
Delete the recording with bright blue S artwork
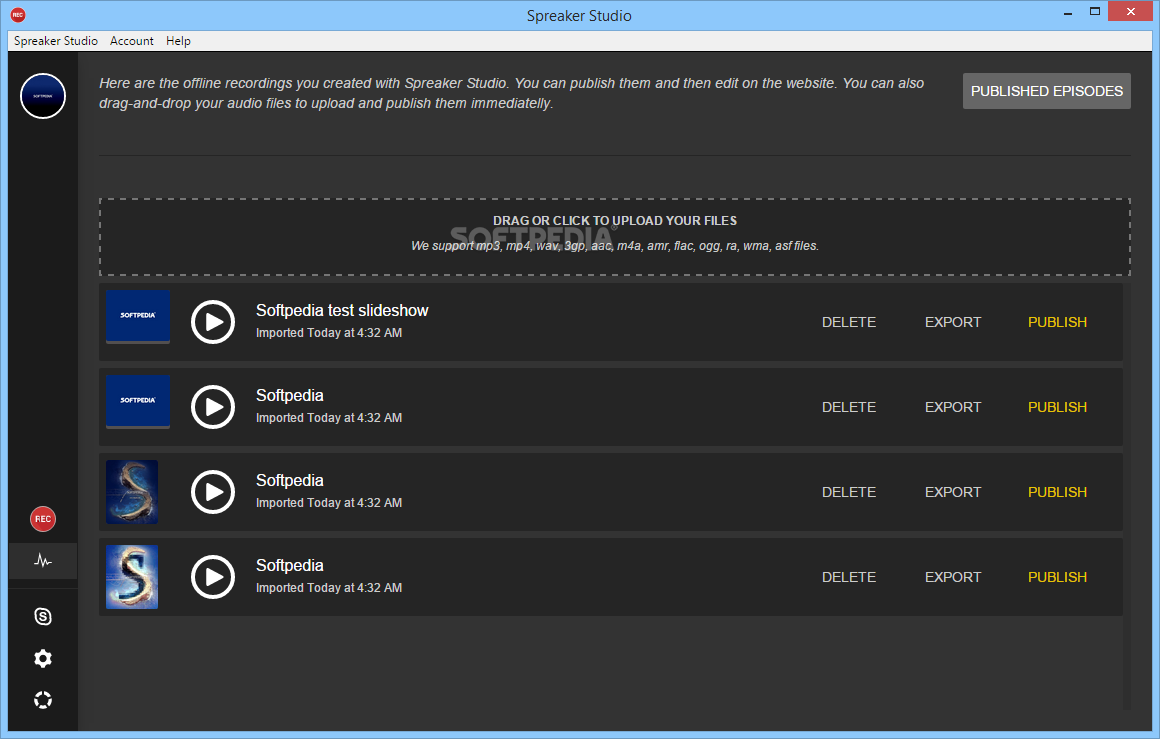849,578
